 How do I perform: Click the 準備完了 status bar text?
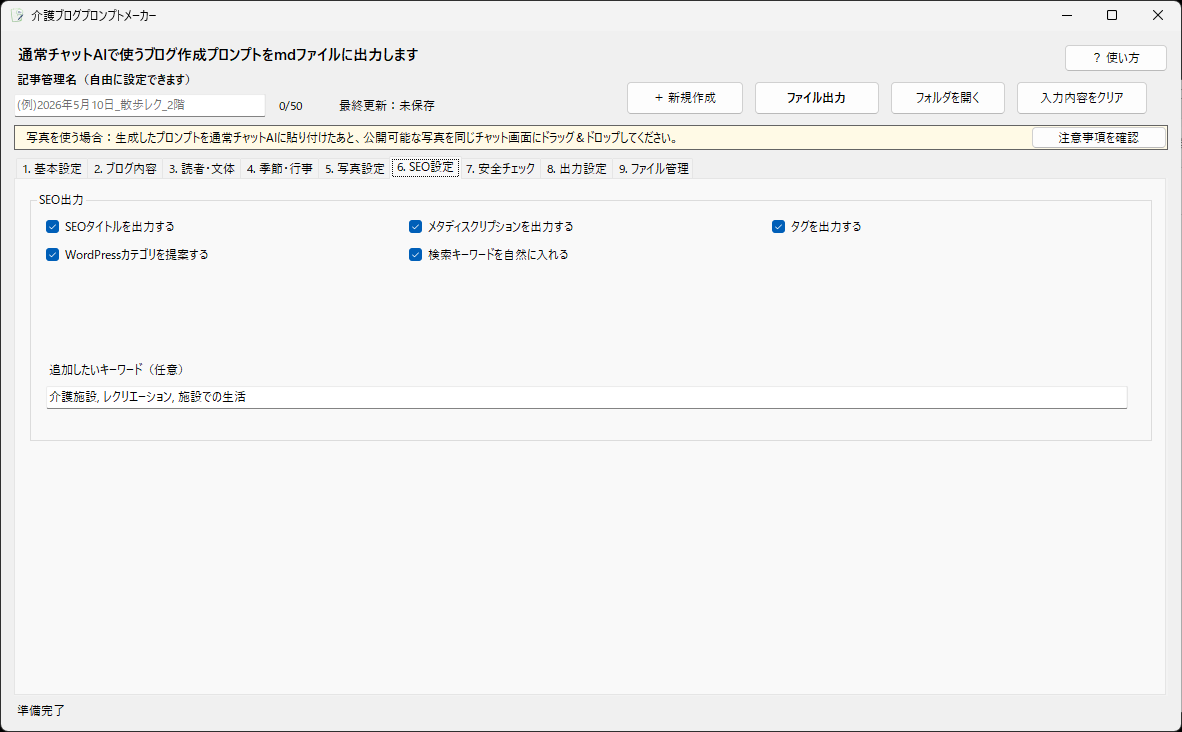(41, 711)
